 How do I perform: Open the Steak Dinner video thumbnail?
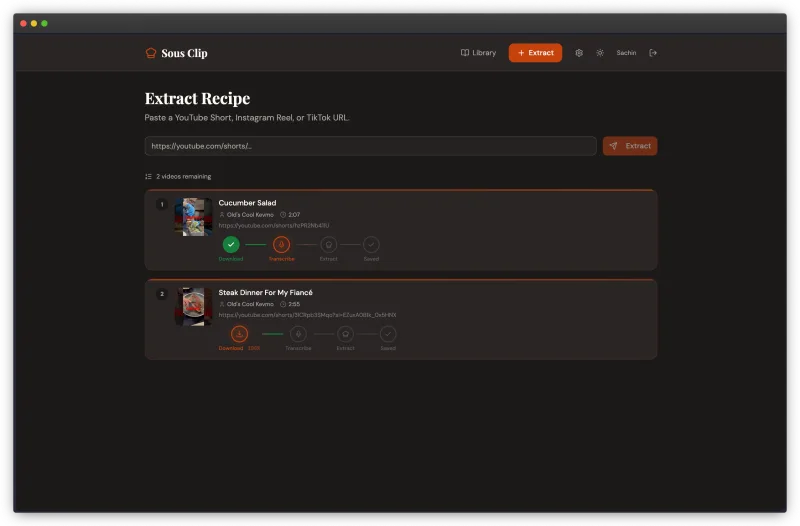click(193, 307)
